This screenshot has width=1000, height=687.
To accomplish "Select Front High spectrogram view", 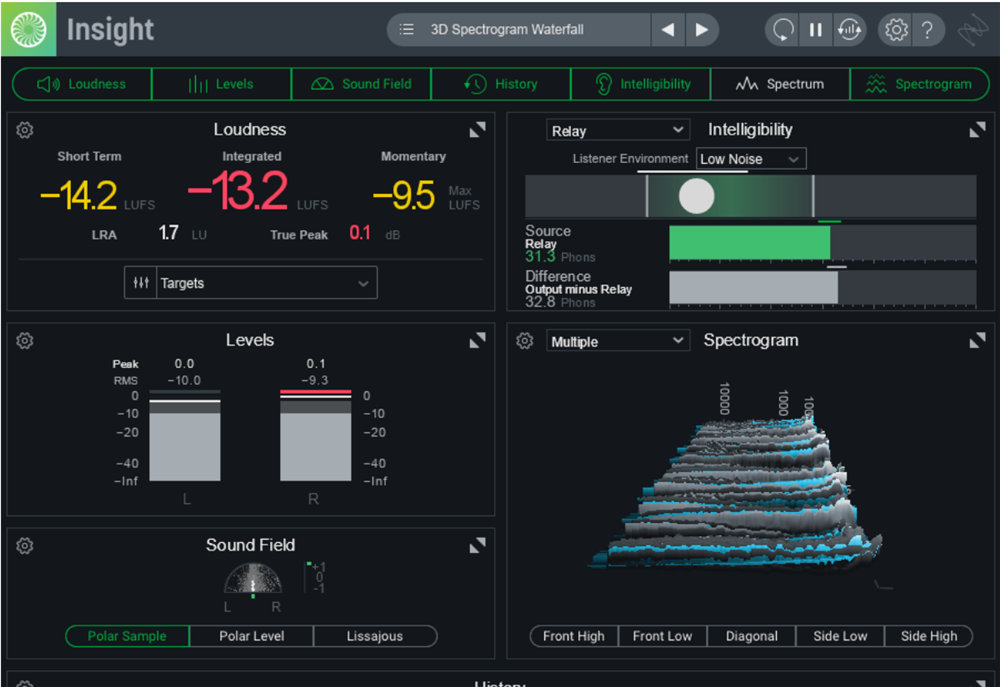I will (x=573, y=636).
